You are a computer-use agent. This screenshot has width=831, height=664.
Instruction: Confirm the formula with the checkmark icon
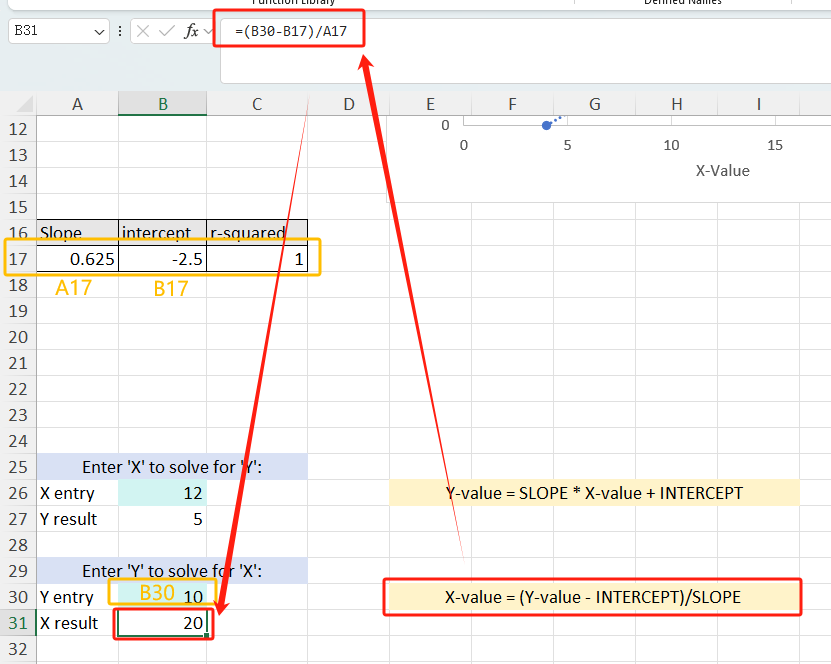click(x=166, y=31)
